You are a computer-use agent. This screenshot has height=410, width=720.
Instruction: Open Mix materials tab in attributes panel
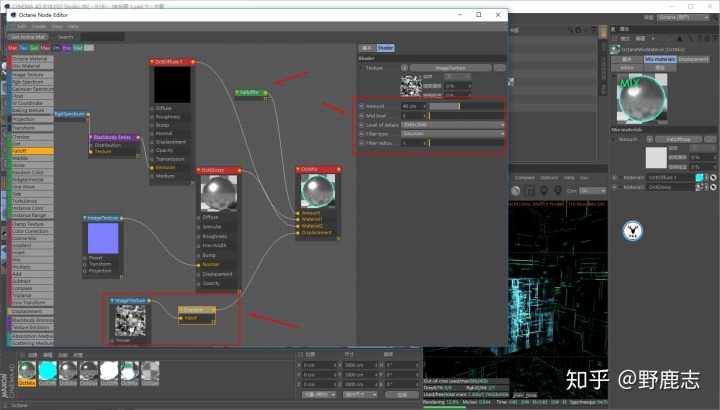[659, 59]
